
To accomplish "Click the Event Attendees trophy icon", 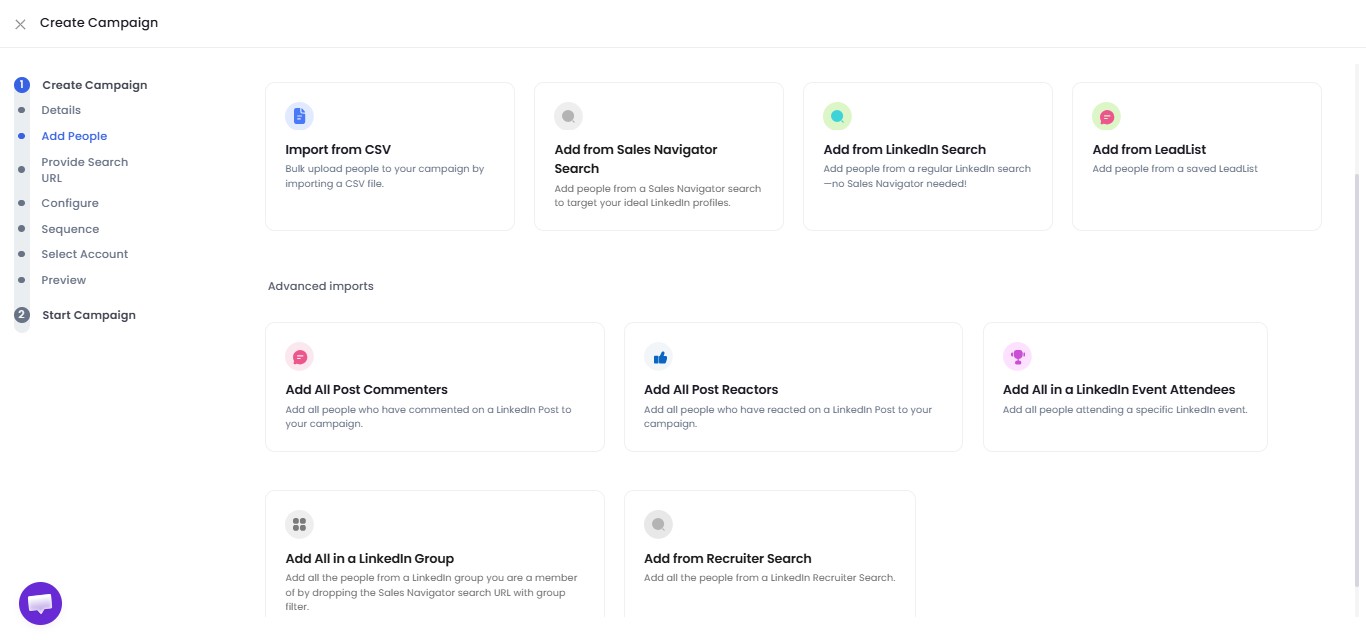I will [x=1017, y=356].
